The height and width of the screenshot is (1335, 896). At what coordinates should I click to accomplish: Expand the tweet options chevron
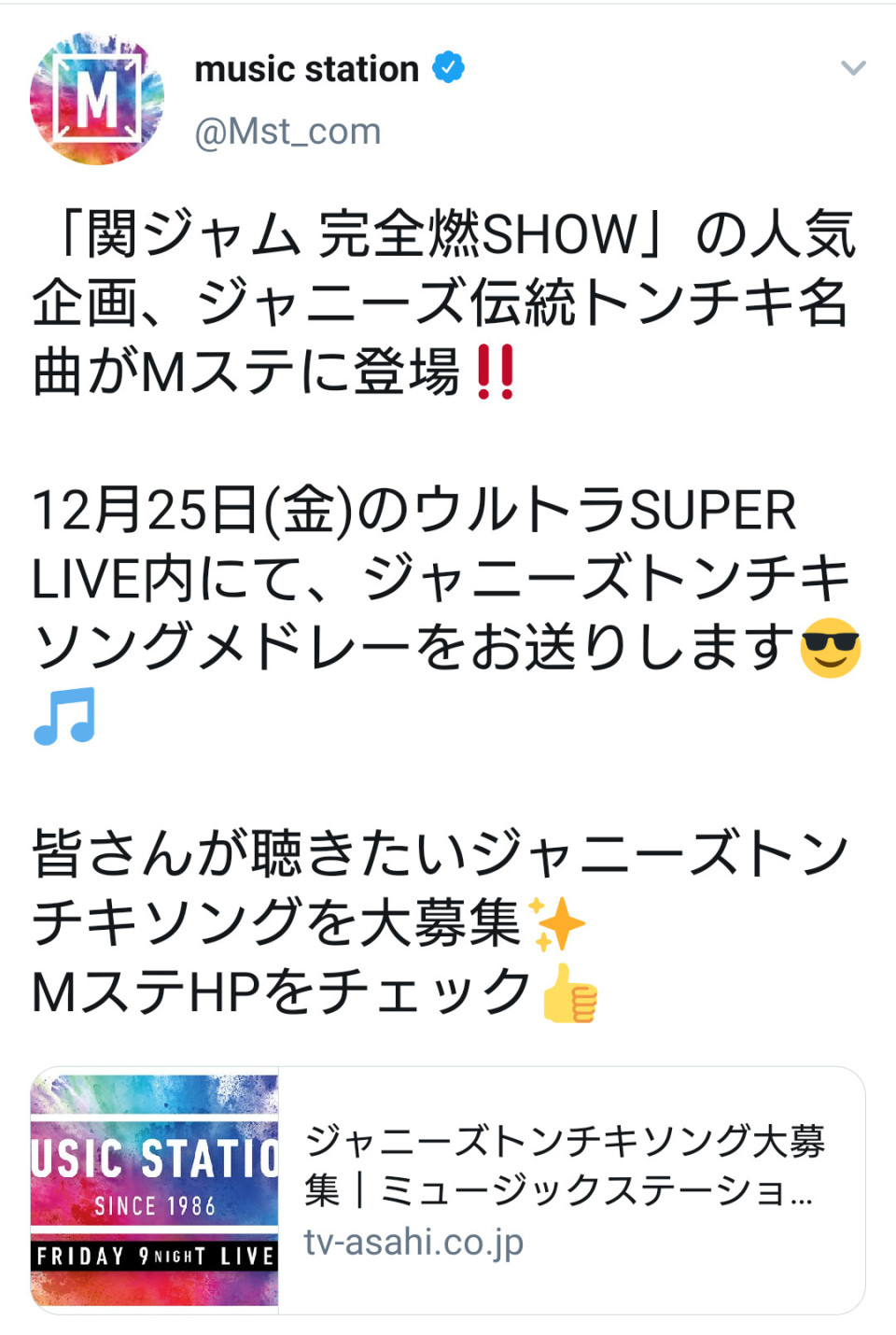(853, 68)
